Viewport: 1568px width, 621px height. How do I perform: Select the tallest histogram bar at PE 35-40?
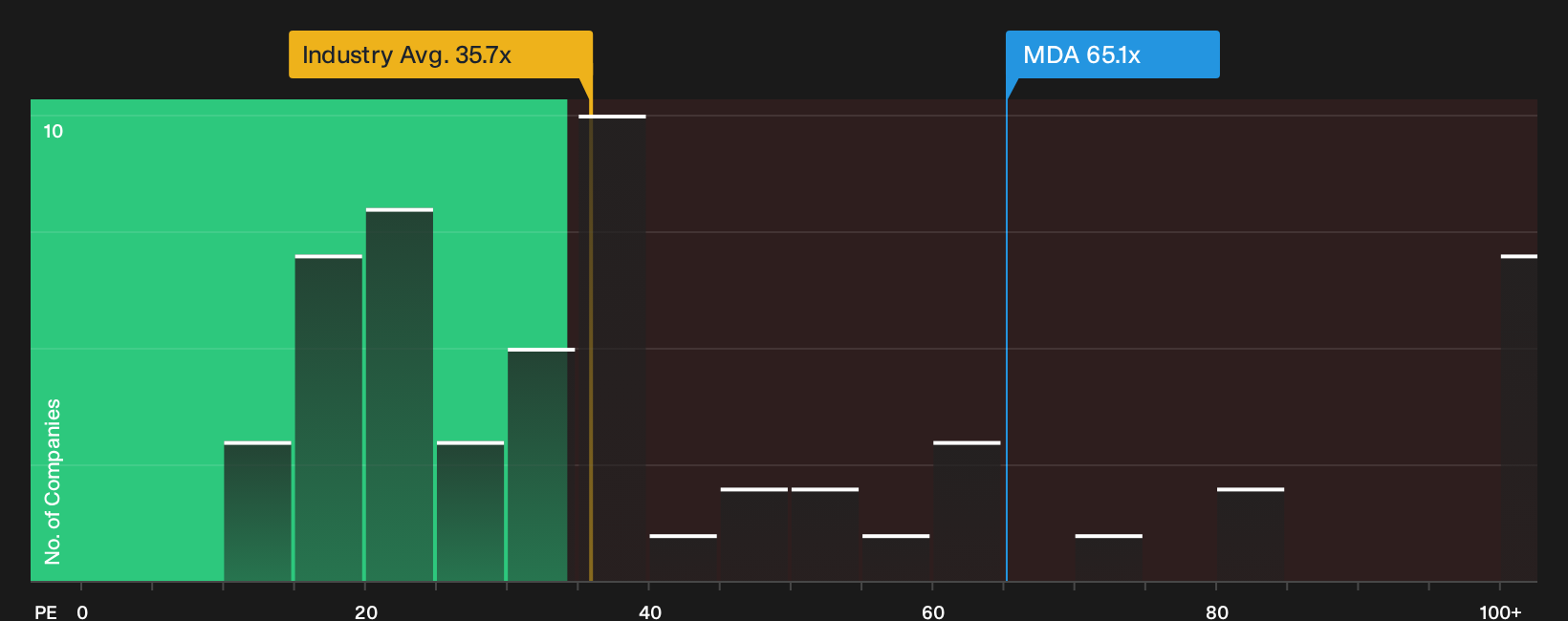pyautogui.click(x=612, y=348)
